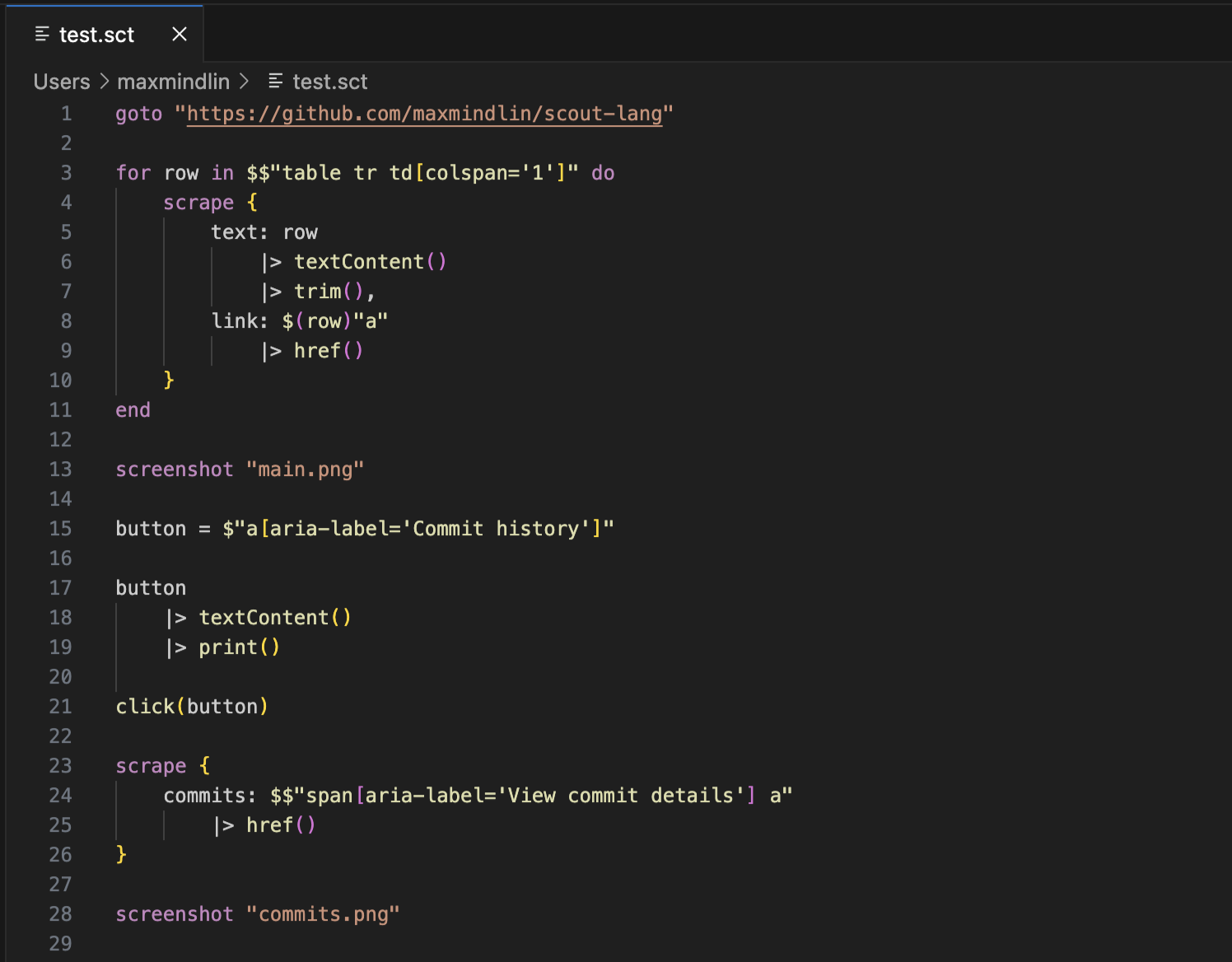Click the "commits.png" string
Image resolution: width=1232 pixels, height=962 pixels.
323,914
